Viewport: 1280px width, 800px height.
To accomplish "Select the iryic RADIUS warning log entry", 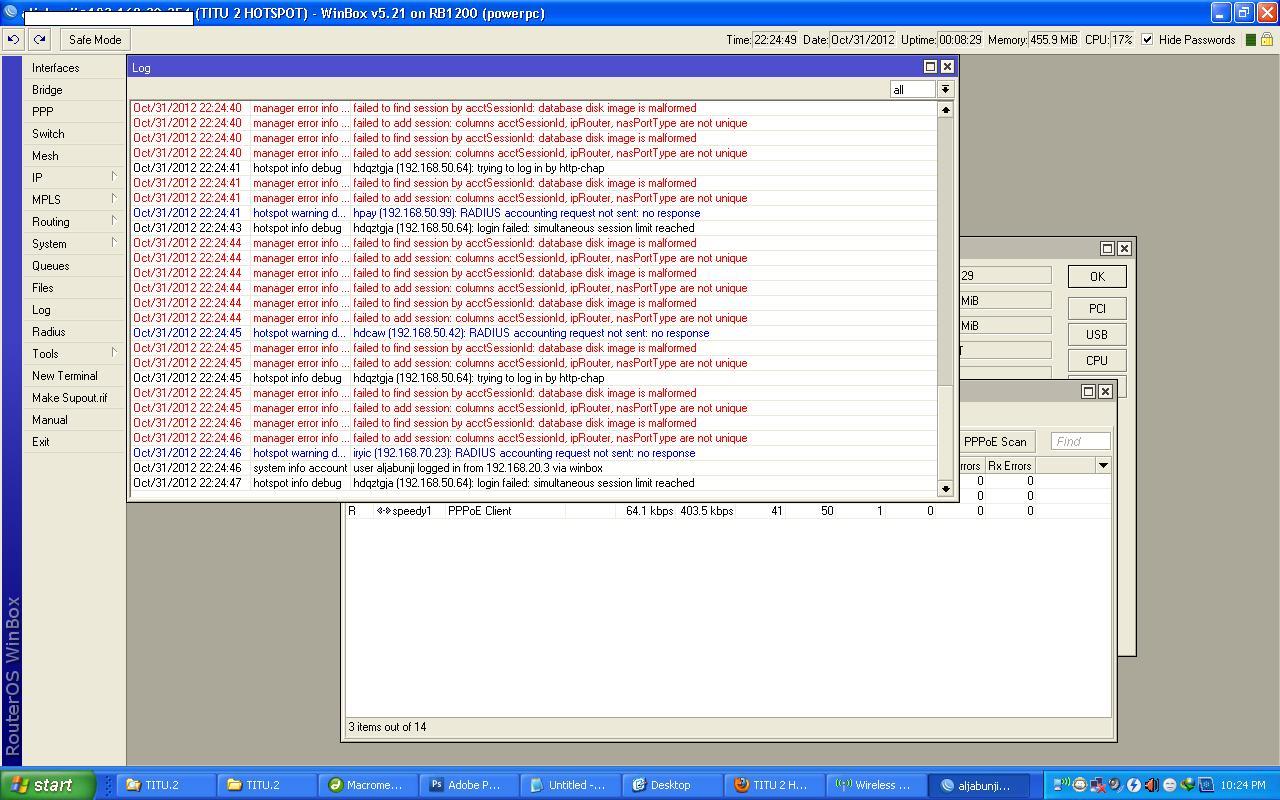I will tap(534, 453).
